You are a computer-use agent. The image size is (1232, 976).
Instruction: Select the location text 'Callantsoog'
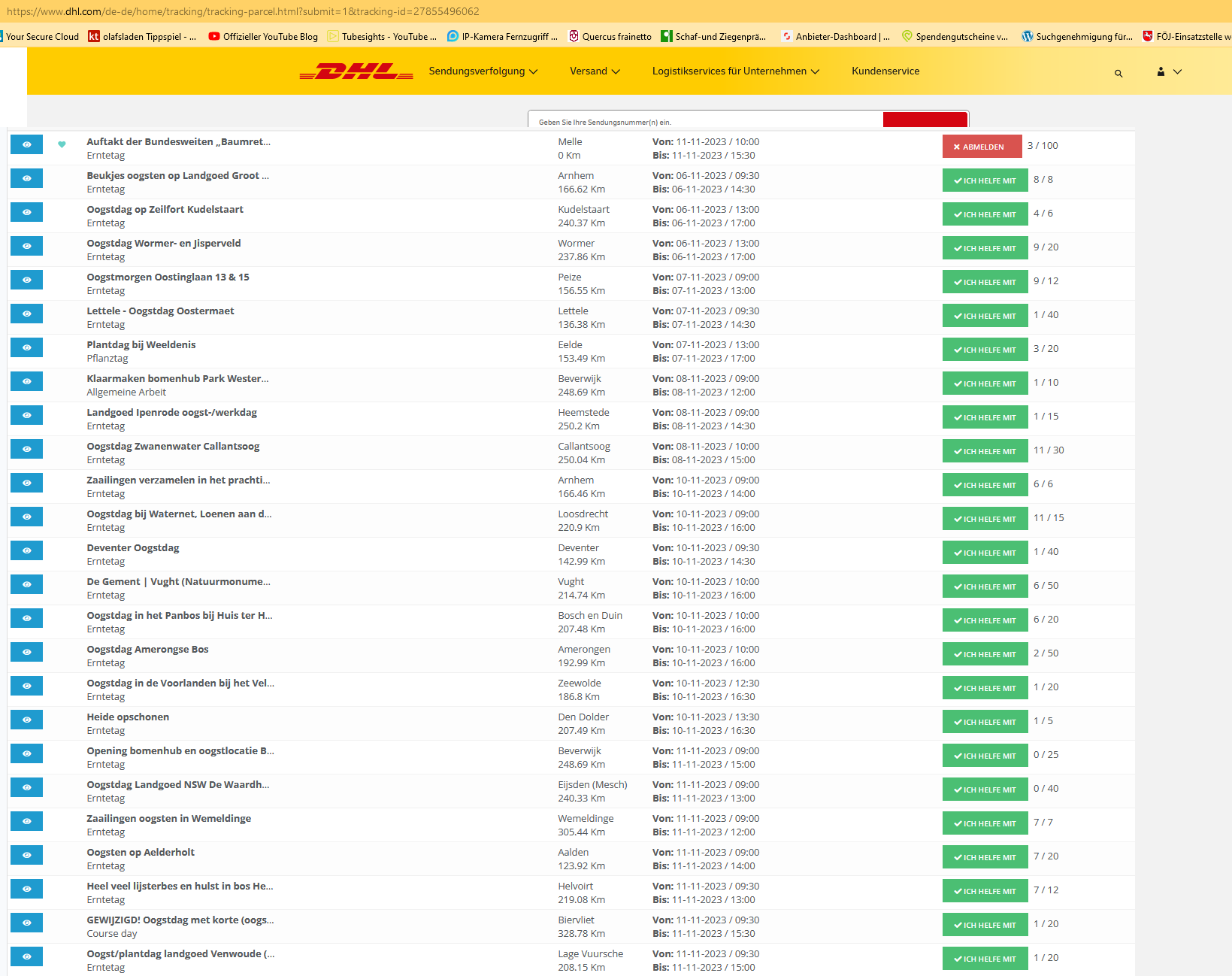584,446
